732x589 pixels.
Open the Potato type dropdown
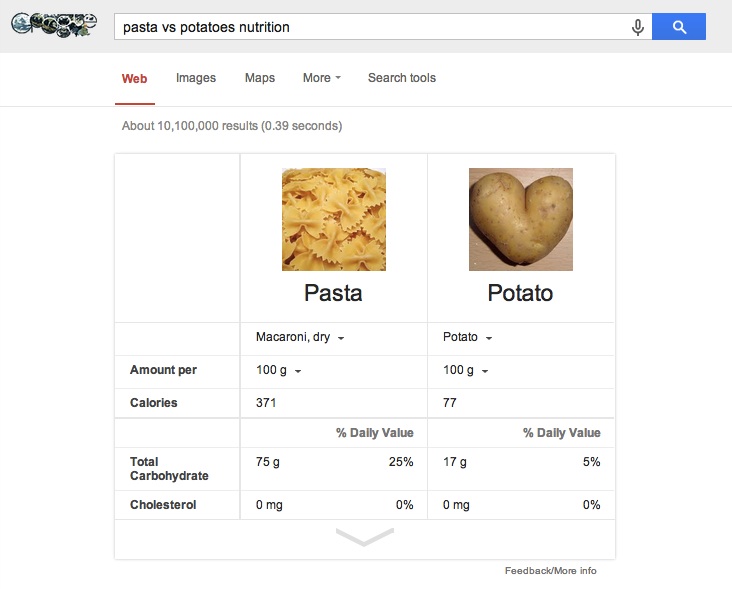[467, 337]
